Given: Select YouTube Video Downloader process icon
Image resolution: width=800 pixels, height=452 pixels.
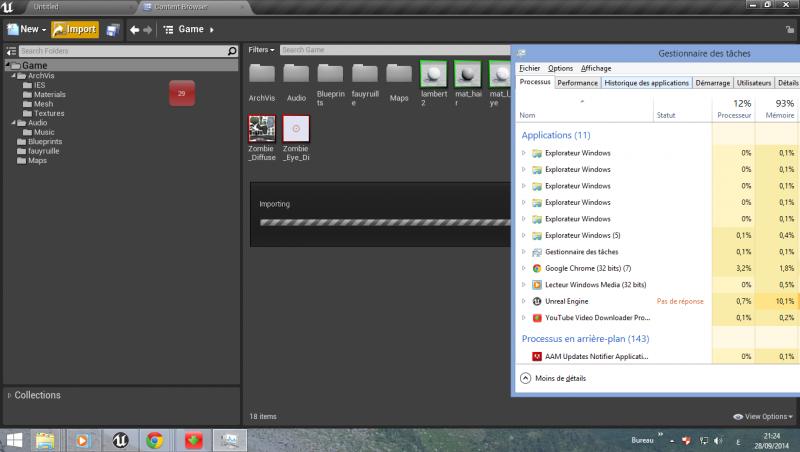Looking at the screenshot, I should pos(537,318).
